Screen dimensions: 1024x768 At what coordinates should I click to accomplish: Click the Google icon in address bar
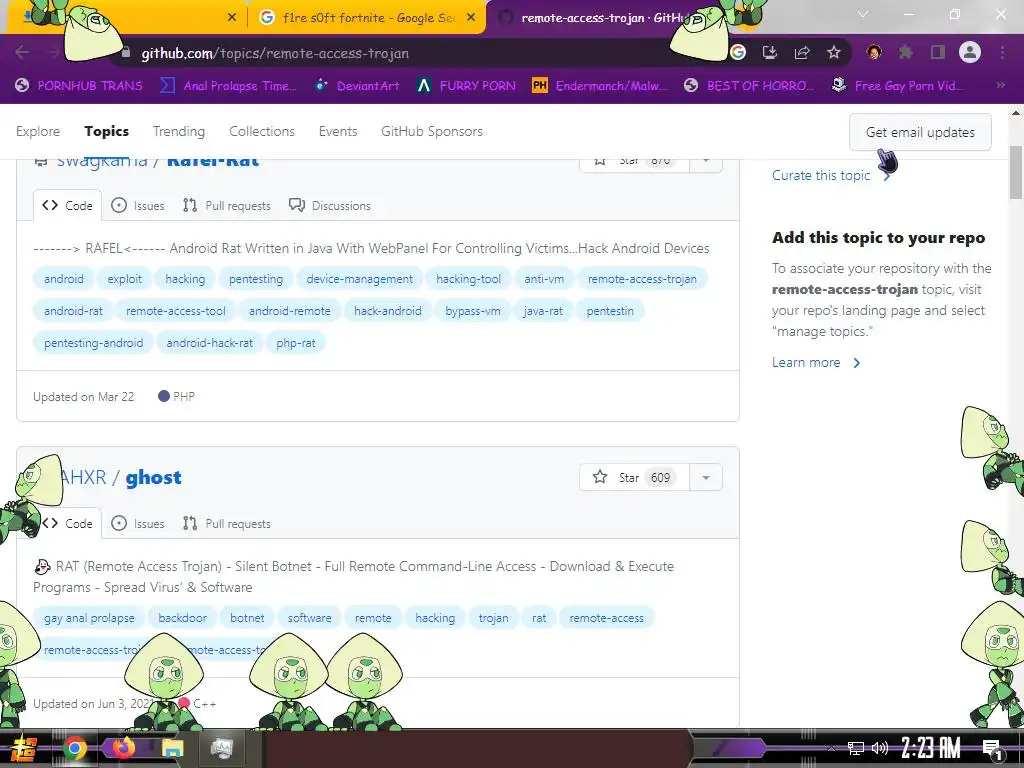[738, 53]
